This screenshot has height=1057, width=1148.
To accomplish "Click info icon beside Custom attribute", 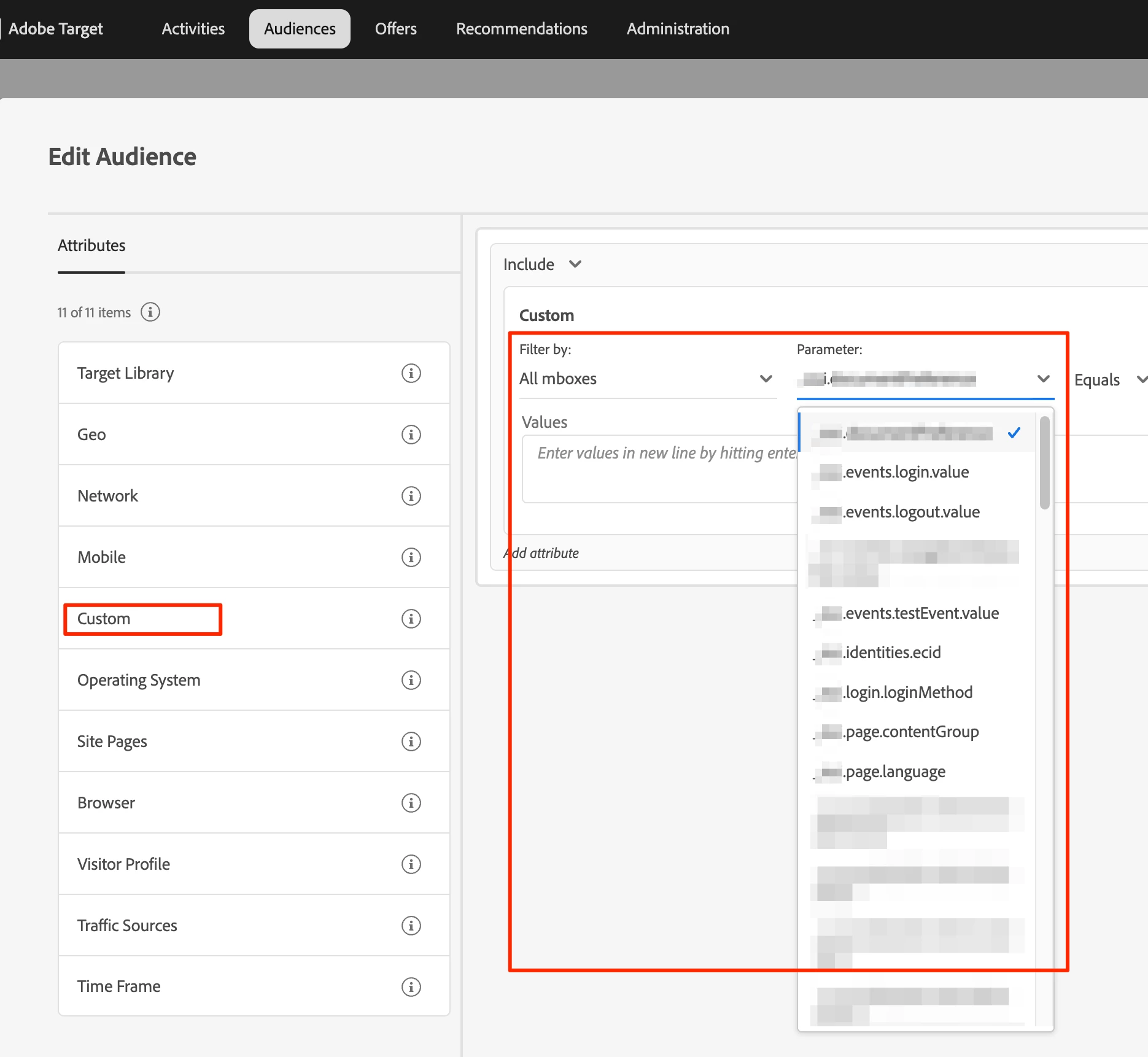I will pyautogui.click(x=411, y=619).
